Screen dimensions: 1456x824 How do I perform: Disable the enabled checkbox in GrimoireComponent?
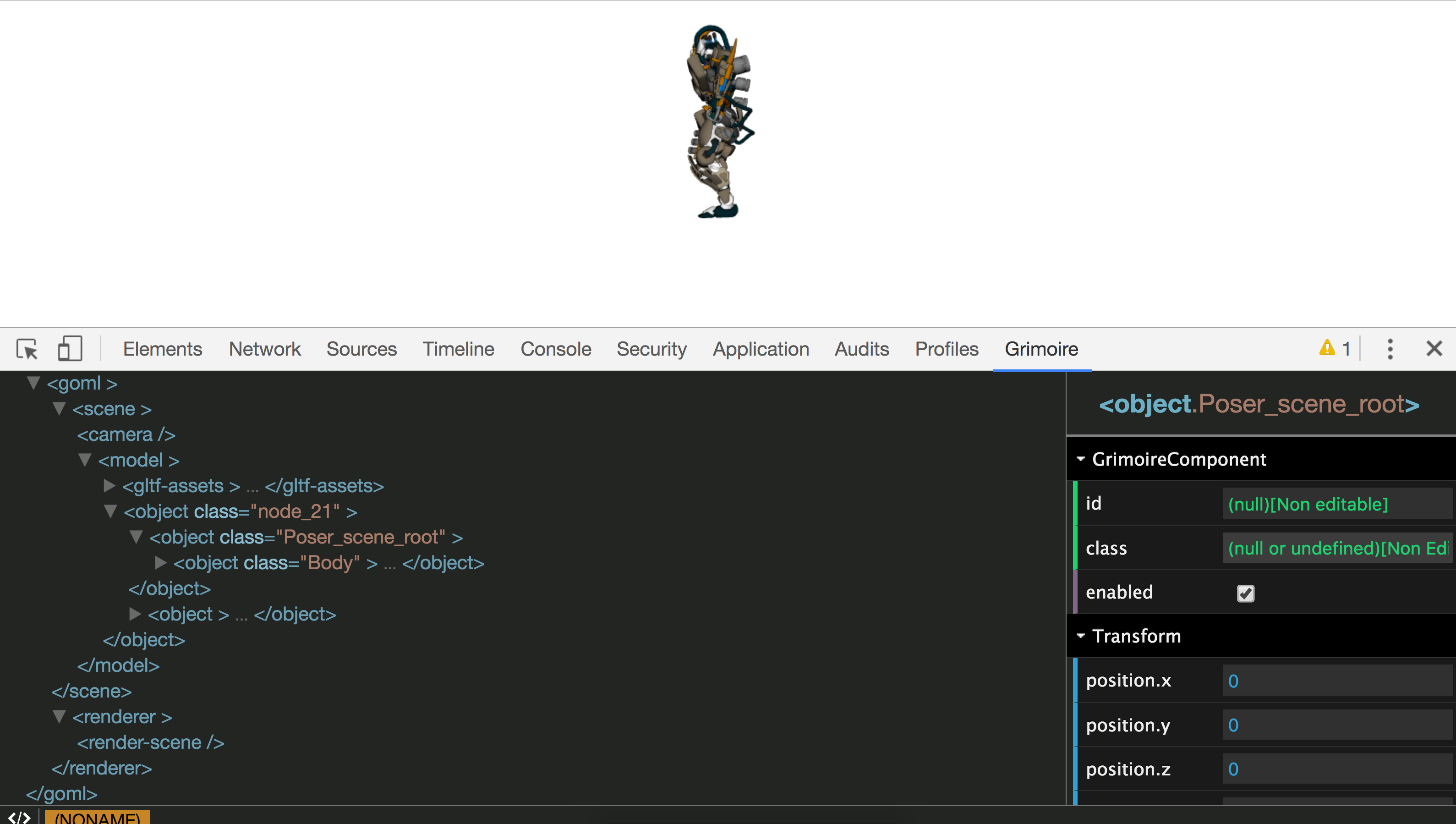[x=1245, y=593]
